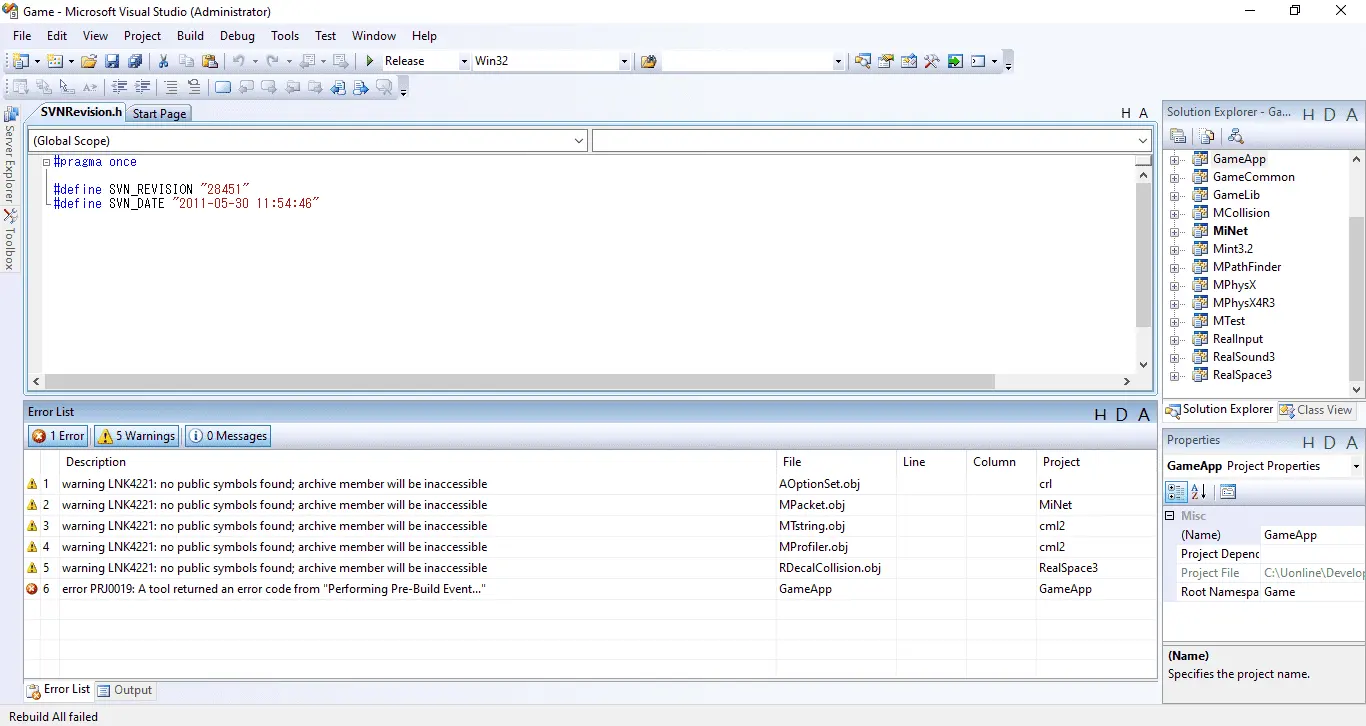This screenshot has height=726, width=1366.
Task: Sort error list by the Description column
Action: point(418,462)
